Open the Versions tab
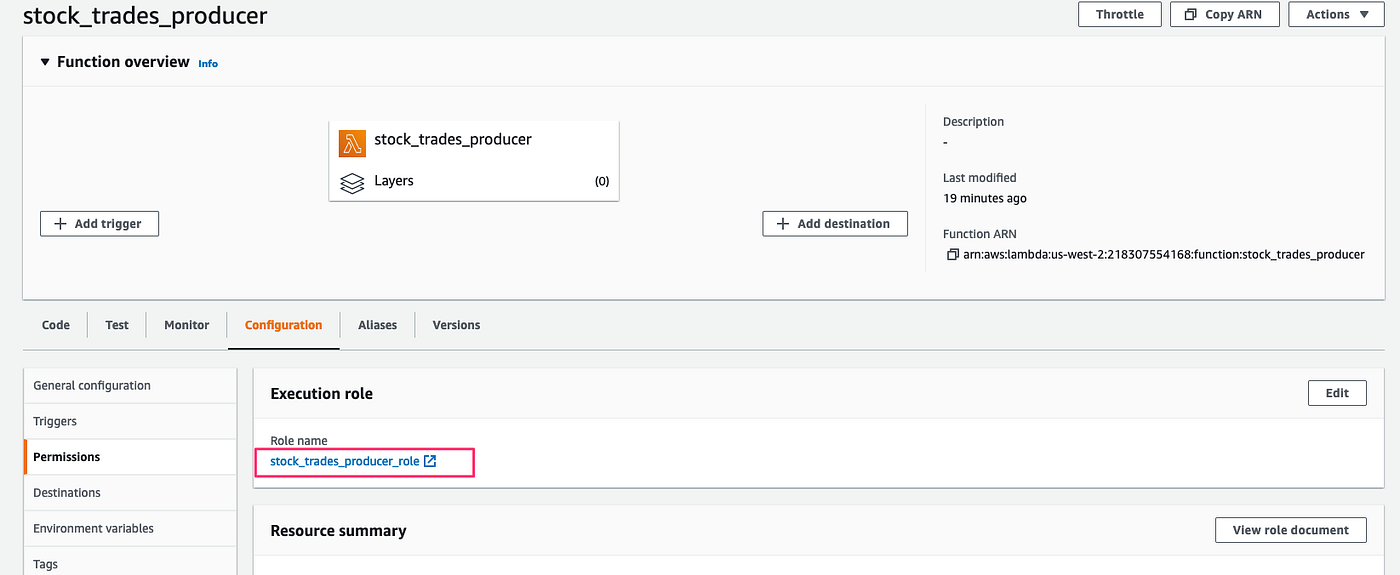 click(456, 325)
